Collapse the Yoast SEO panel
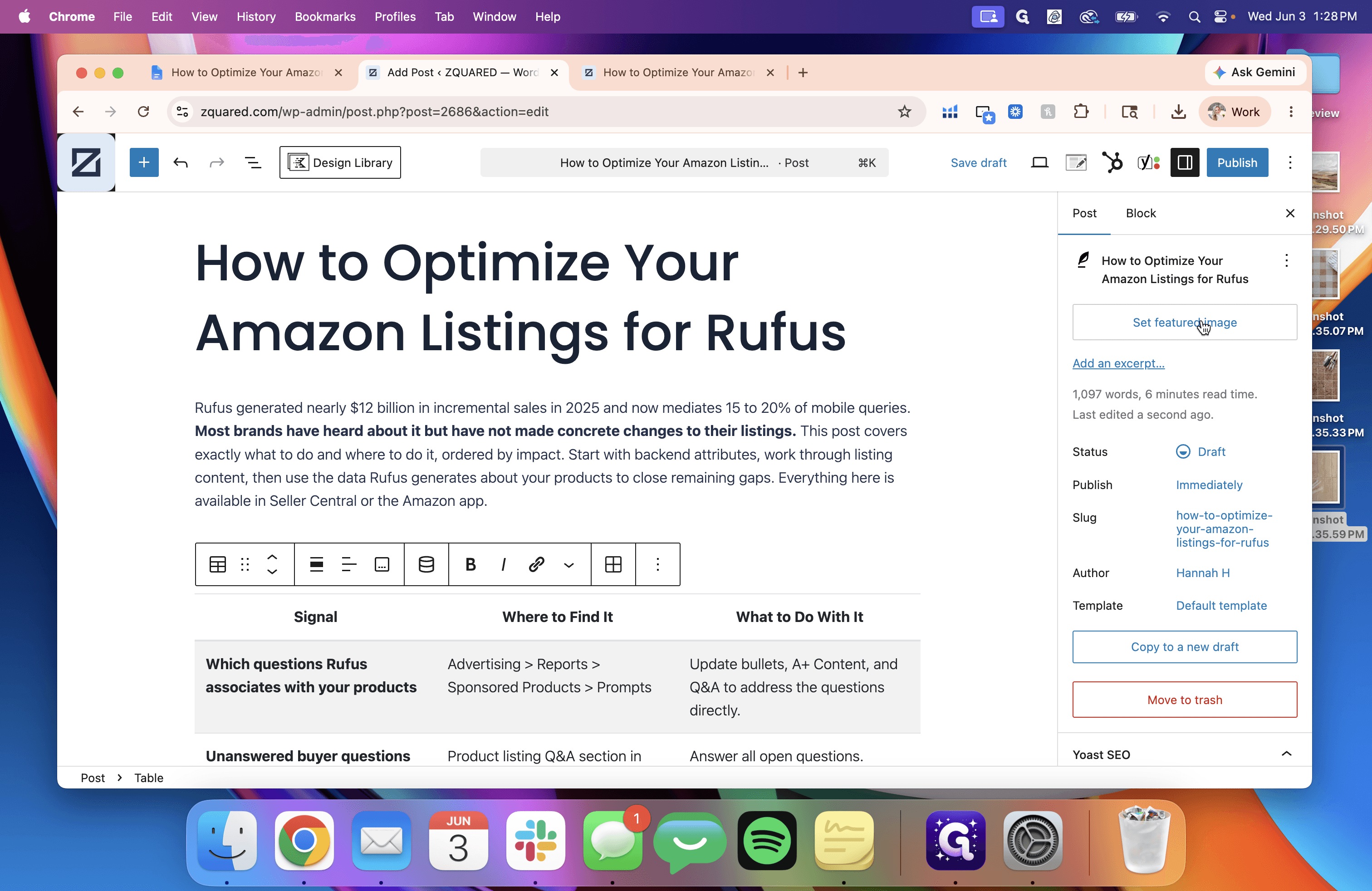The height and width of the screenshot is (891, 1372). [x=1286, y=754]
